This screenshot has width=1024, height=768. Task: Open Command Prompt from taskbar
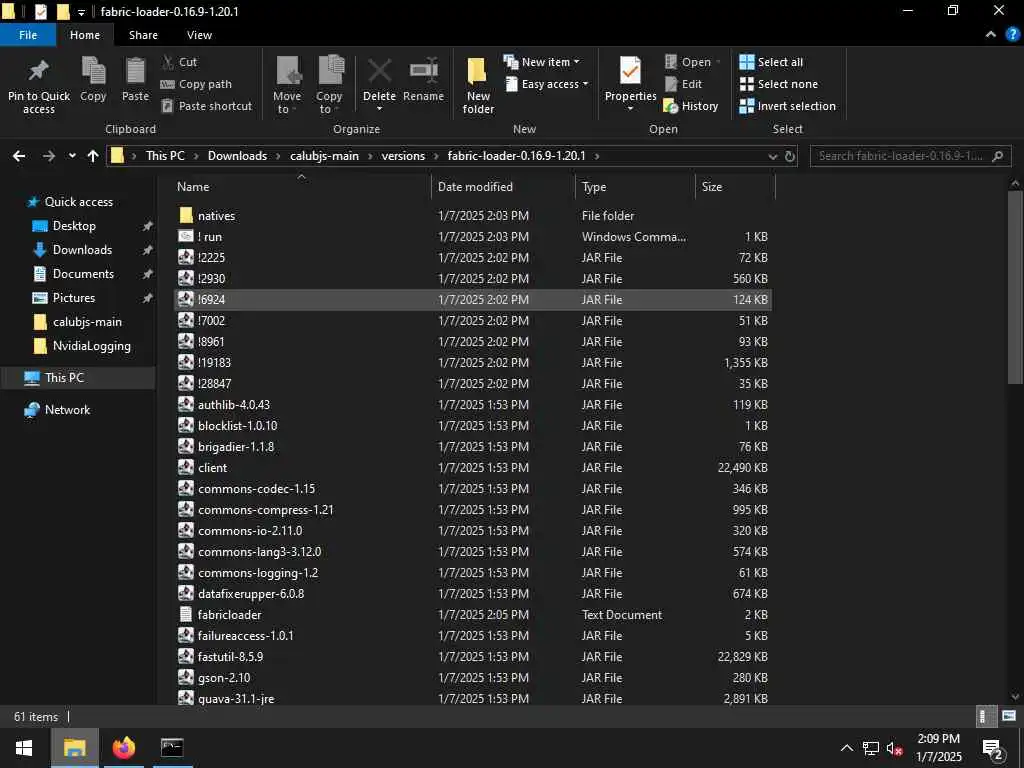click(172, 748)
